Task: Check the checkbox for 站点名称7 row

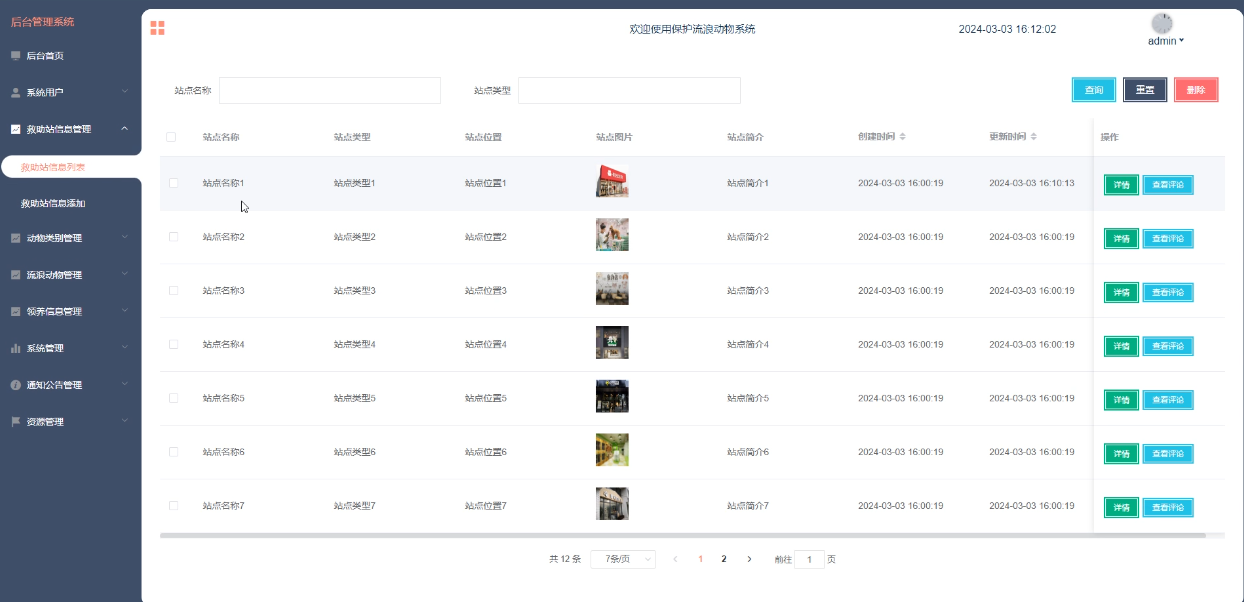Action: click(174, 506)
